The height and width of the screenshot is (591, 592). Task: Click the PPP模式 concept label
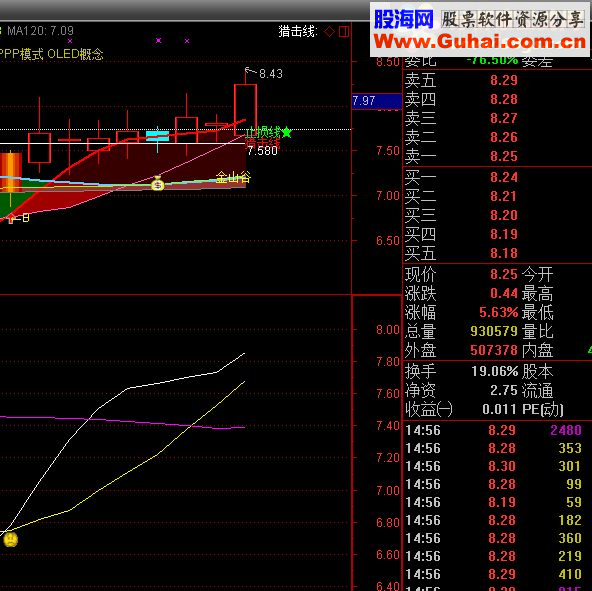click(x=22, y=54)
